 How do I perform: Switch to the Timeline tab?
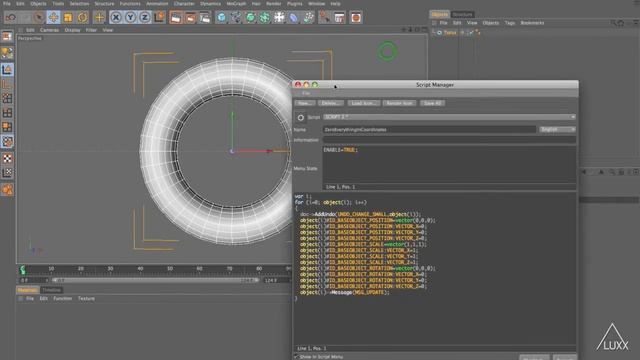[52, 290]
